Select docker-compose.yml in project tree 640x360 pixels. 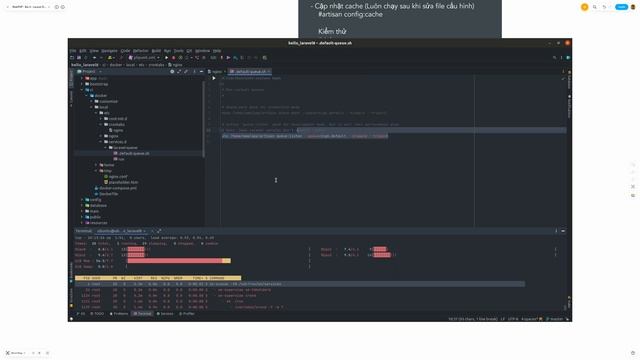(x=116, y=188)
